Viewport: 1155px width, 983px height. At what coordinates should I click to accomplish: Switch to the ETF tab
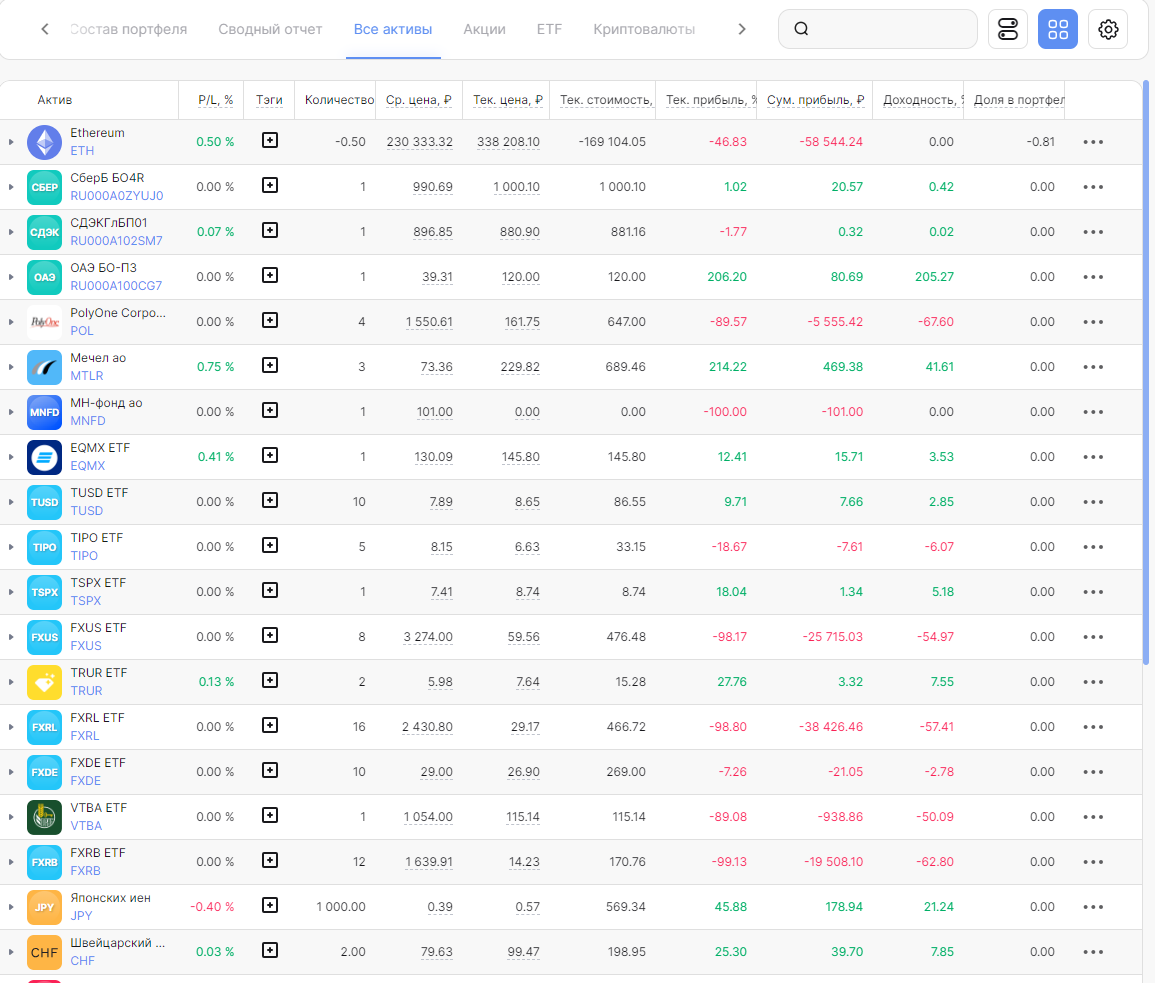tap(550, 29)
